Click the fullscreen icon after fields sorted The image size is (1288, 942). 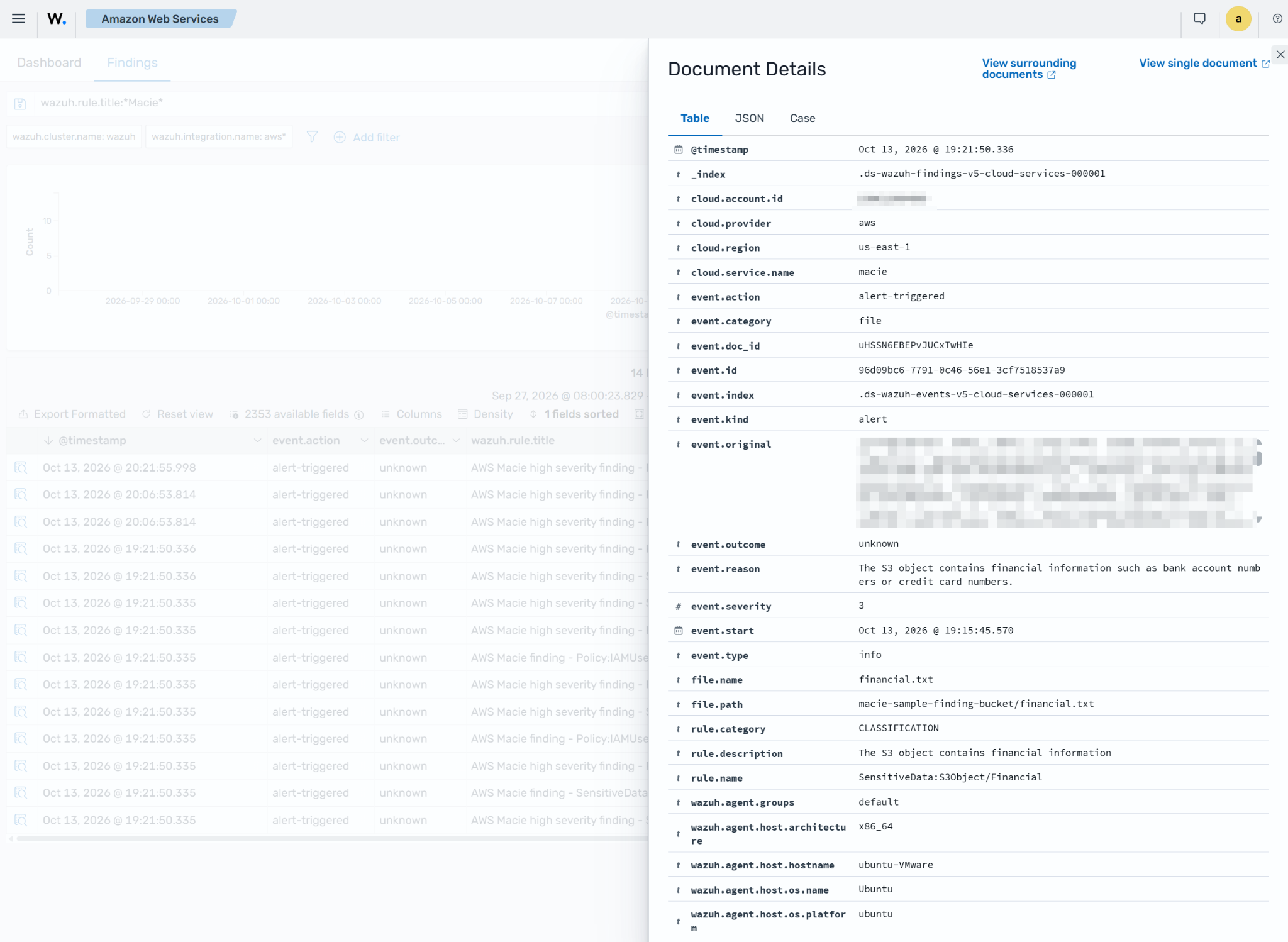(639, 414)
